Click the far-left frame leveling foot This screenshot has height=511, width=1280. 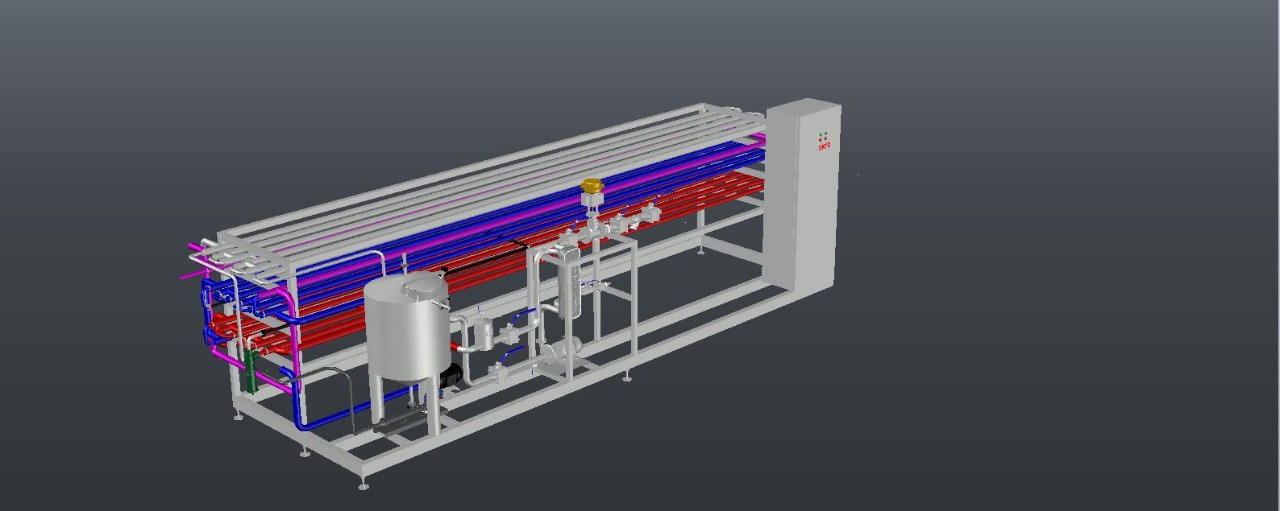(237, 415)
